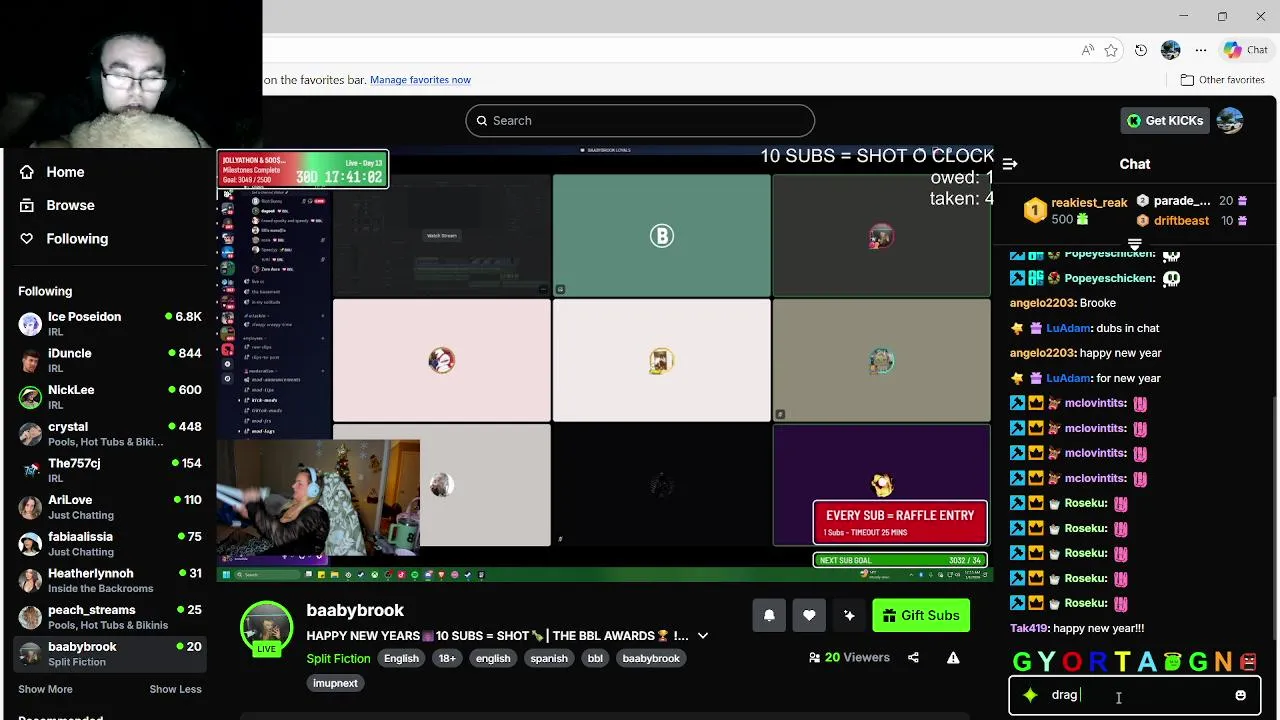Insert the green angel halo emote
The image size is (1280, 720).
1172,661
